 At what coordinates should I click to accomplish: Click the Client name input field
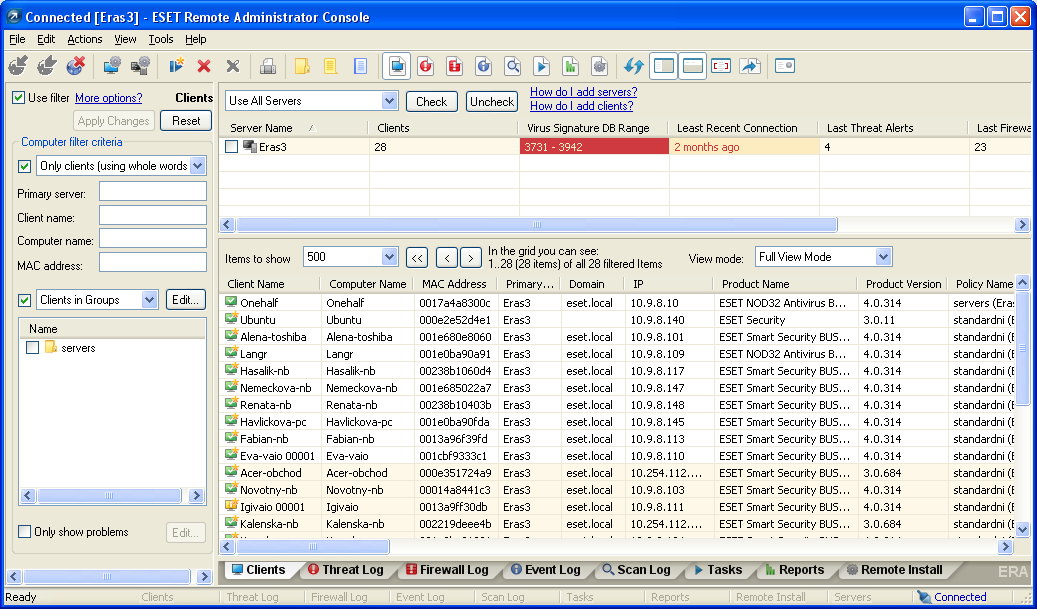click(x=153, y=216)
